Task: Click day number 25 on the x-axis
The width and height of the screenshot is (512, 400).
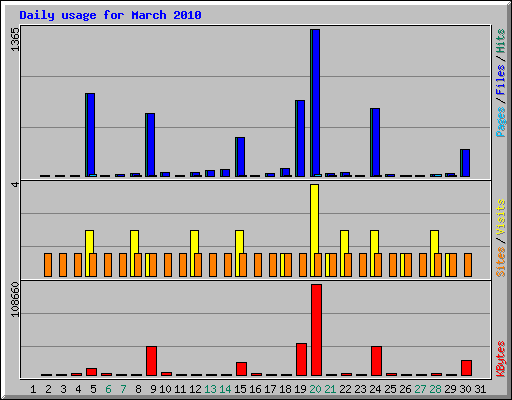Action: 390,389
